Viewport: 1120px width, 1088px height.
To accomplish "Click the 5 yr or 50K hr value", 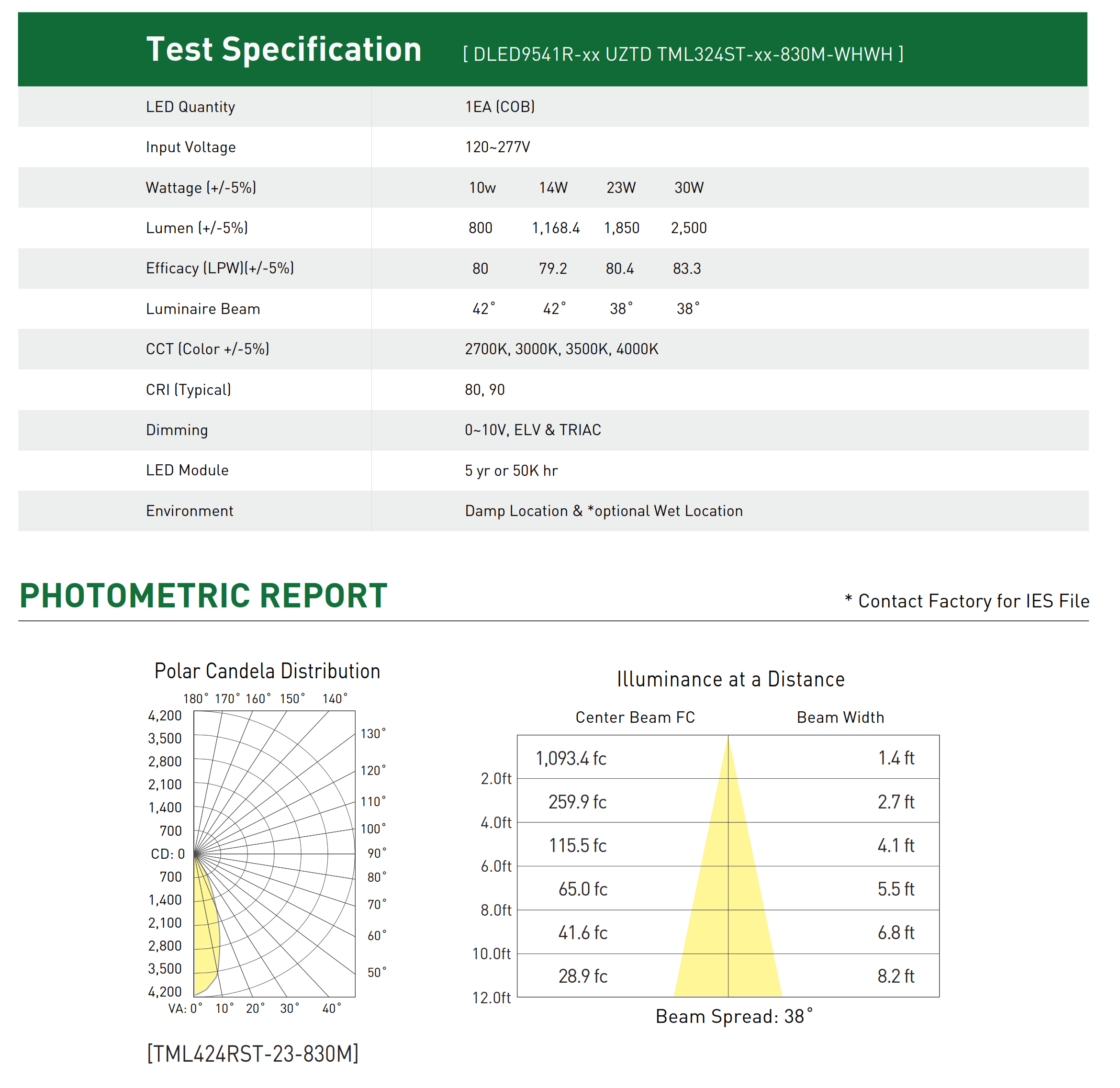I will click(511, 471).
